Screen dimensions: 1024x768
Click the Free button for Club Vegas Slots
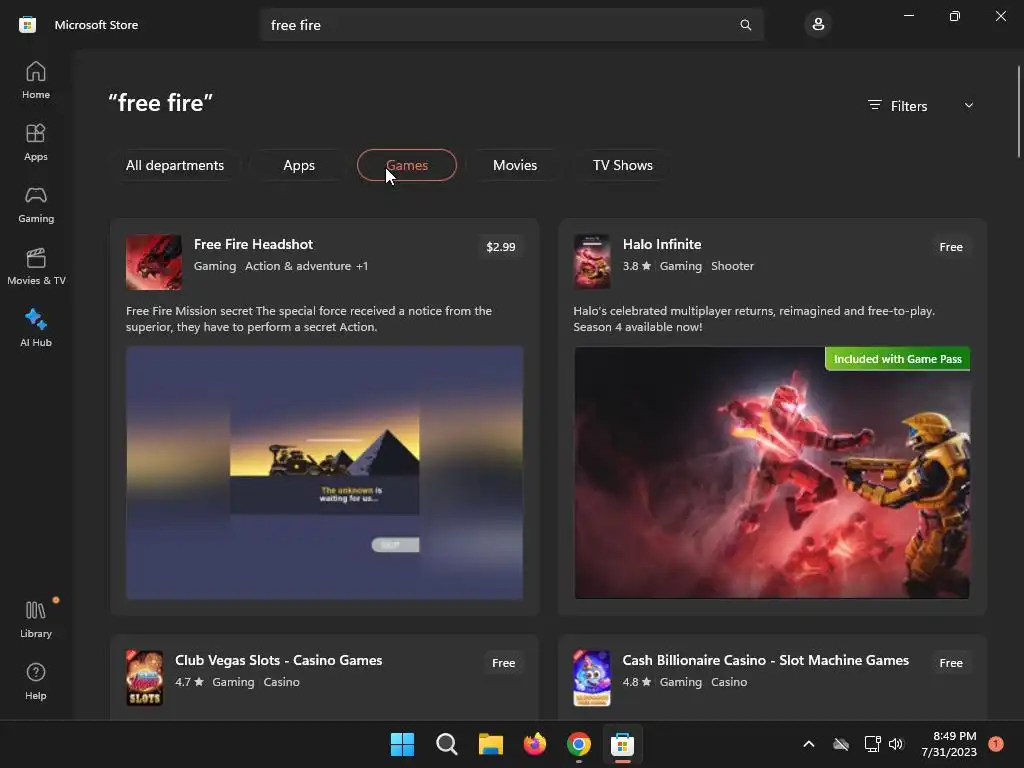[504, 663]
